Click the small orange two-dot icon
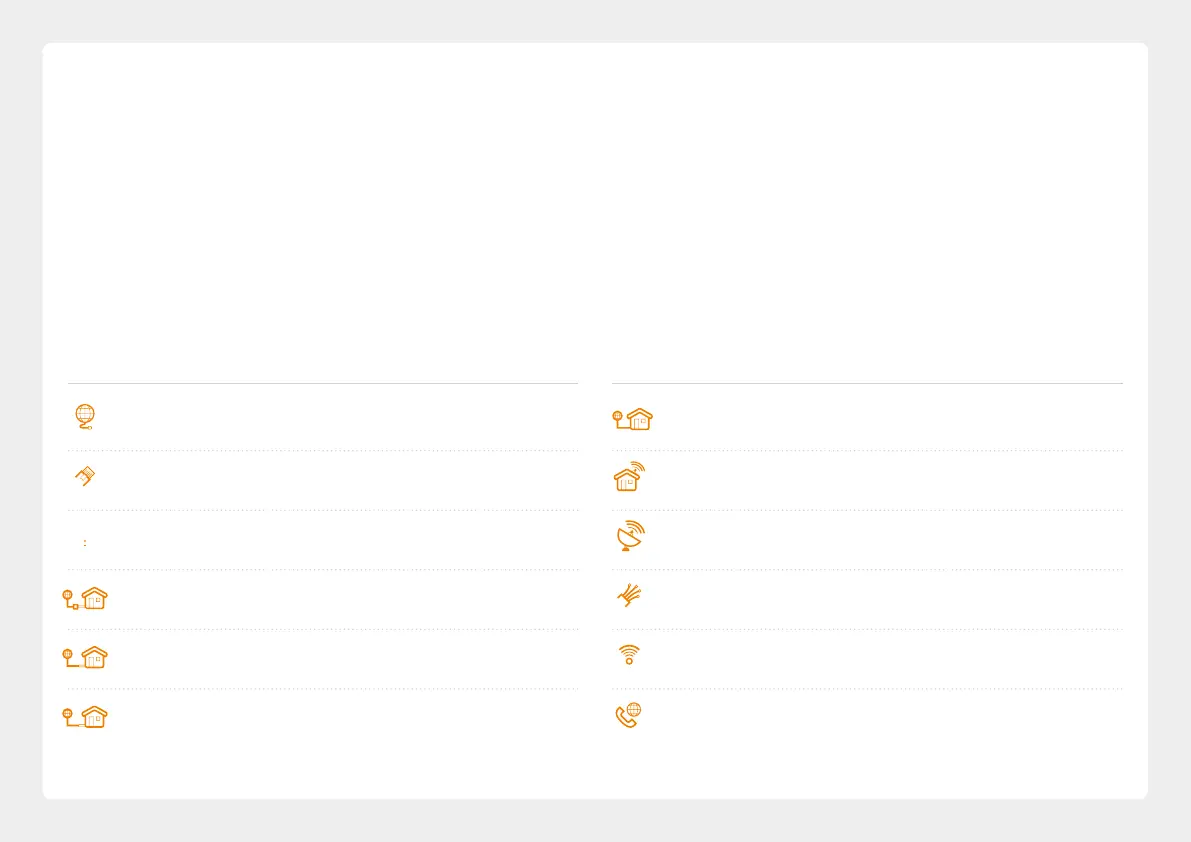Viewport: 1191px width, 842px height. [85, 542]
